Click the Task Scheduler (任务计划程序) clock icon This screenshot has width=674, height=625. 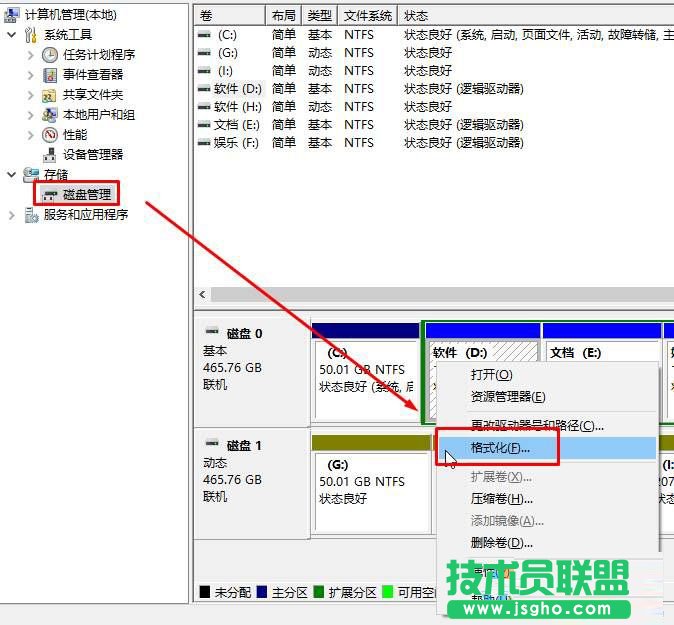50,55
